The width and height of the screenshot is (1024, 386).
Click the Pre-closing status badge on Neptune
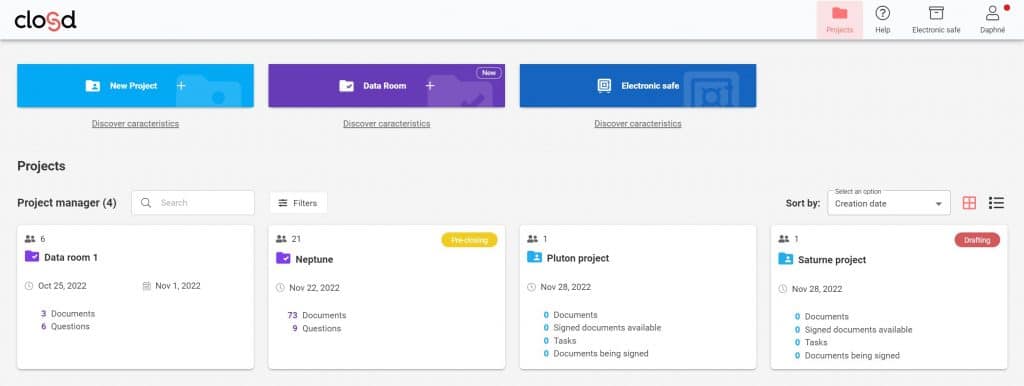(469, 240)
